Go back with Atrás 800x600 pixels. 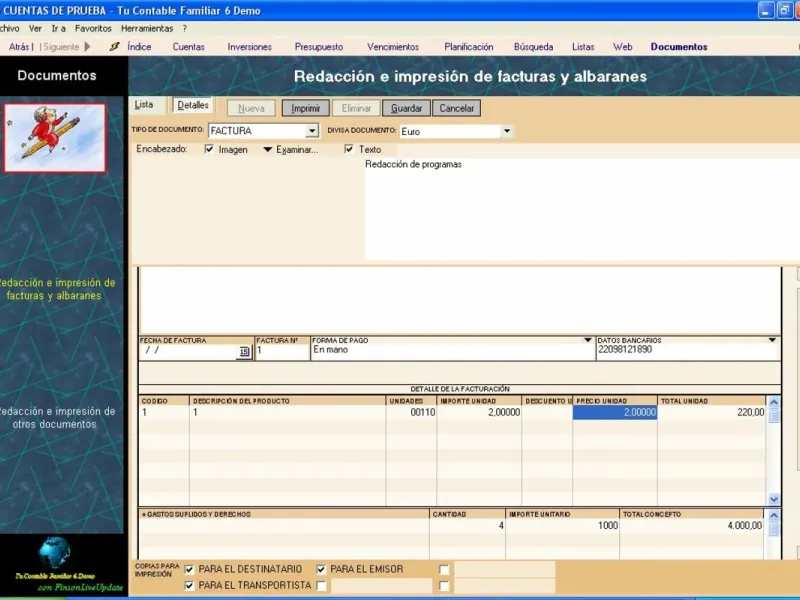click(19, 47)
